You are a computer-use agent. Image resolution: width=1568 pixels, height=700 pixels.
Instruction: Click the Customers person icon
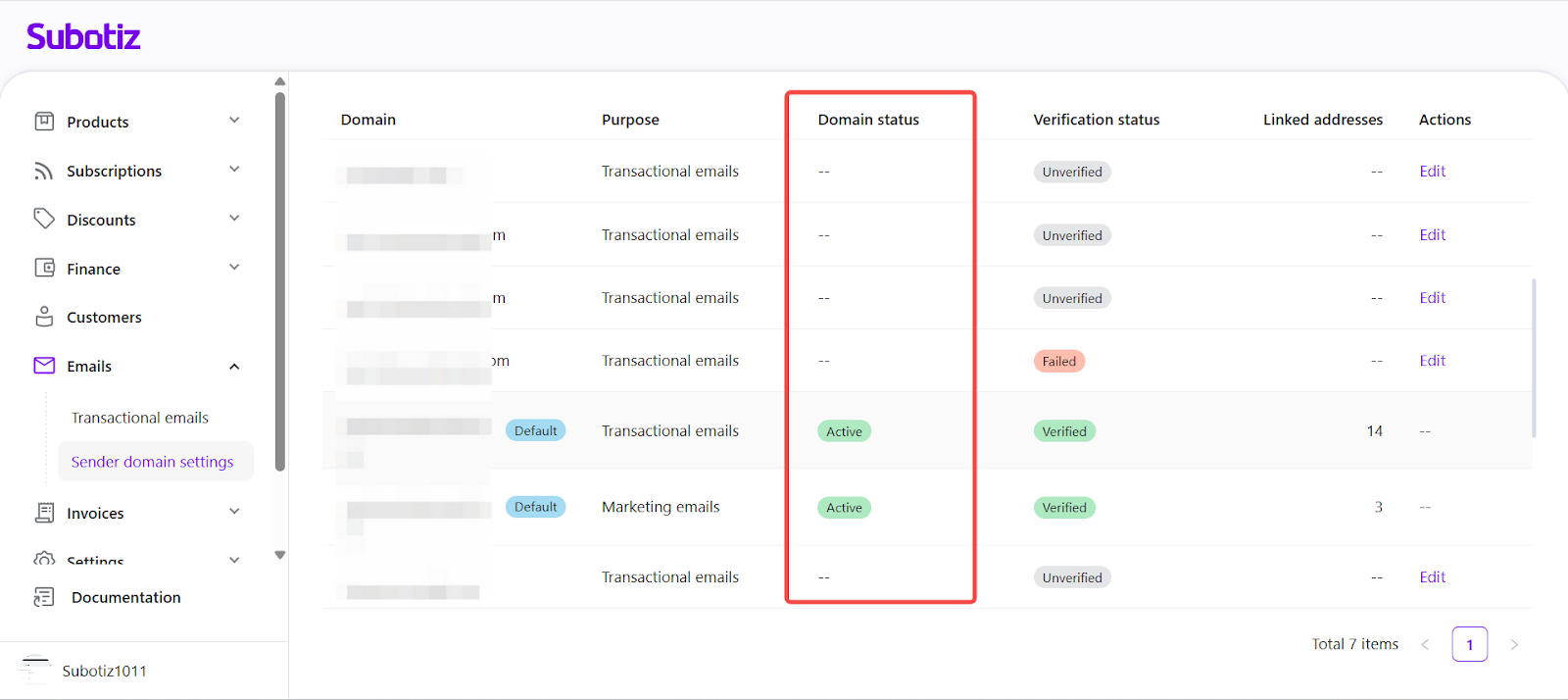(44, 317)
